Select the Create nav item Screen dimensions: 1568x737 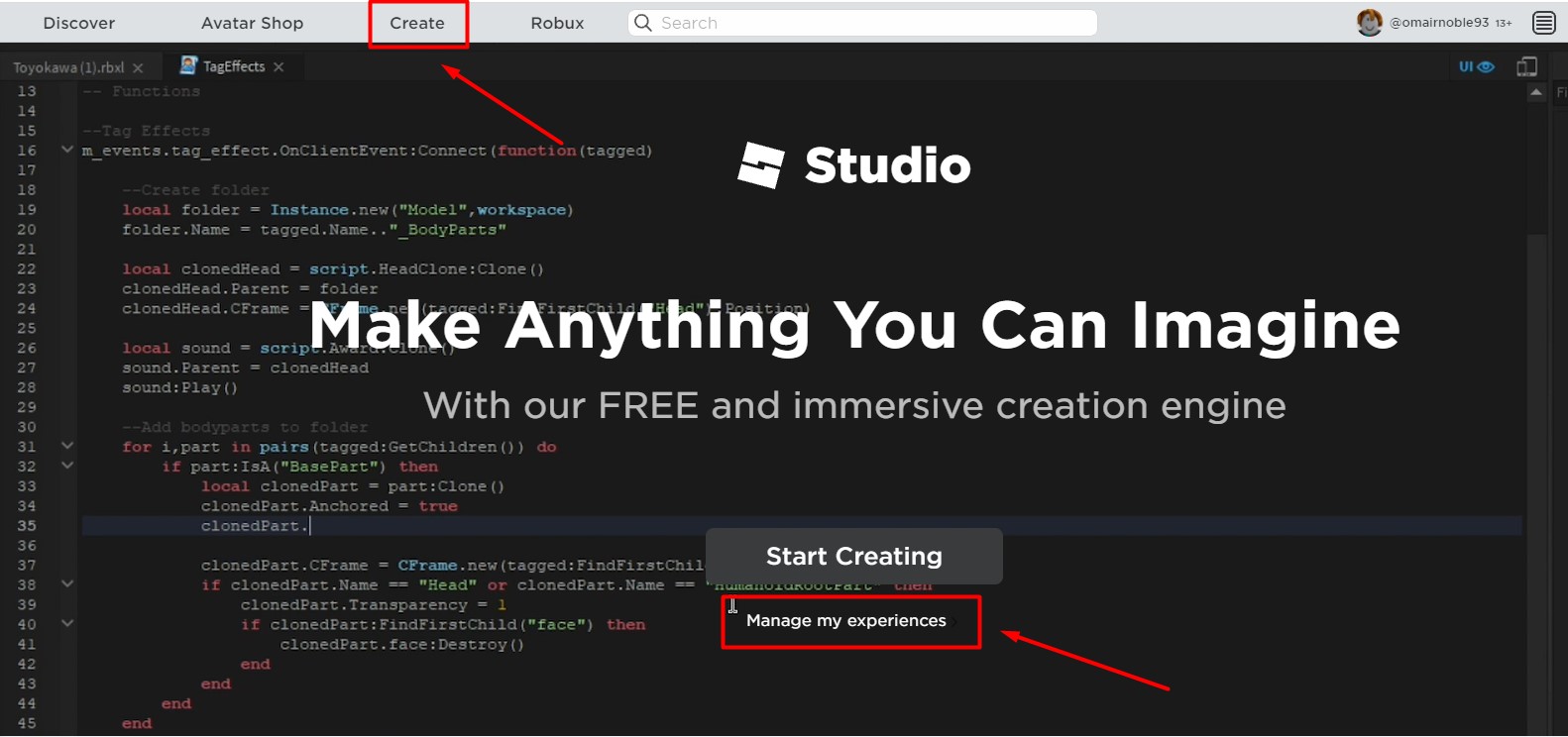pyautogui.click(x=417, y=23)
